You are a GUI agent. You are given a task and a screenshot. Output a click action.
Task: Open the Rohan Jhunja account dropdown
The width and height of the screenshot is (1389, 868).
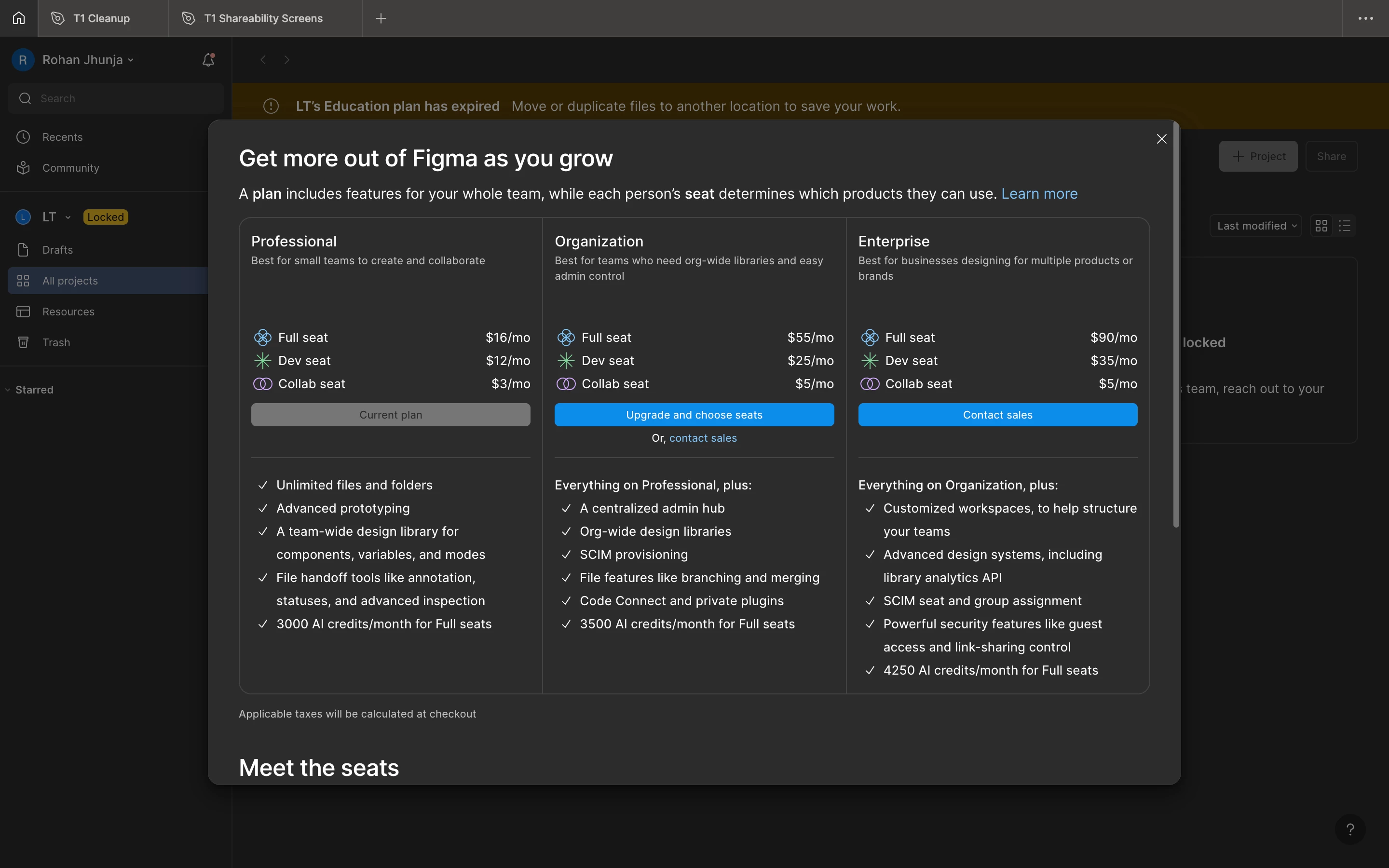tap(88, 60)
